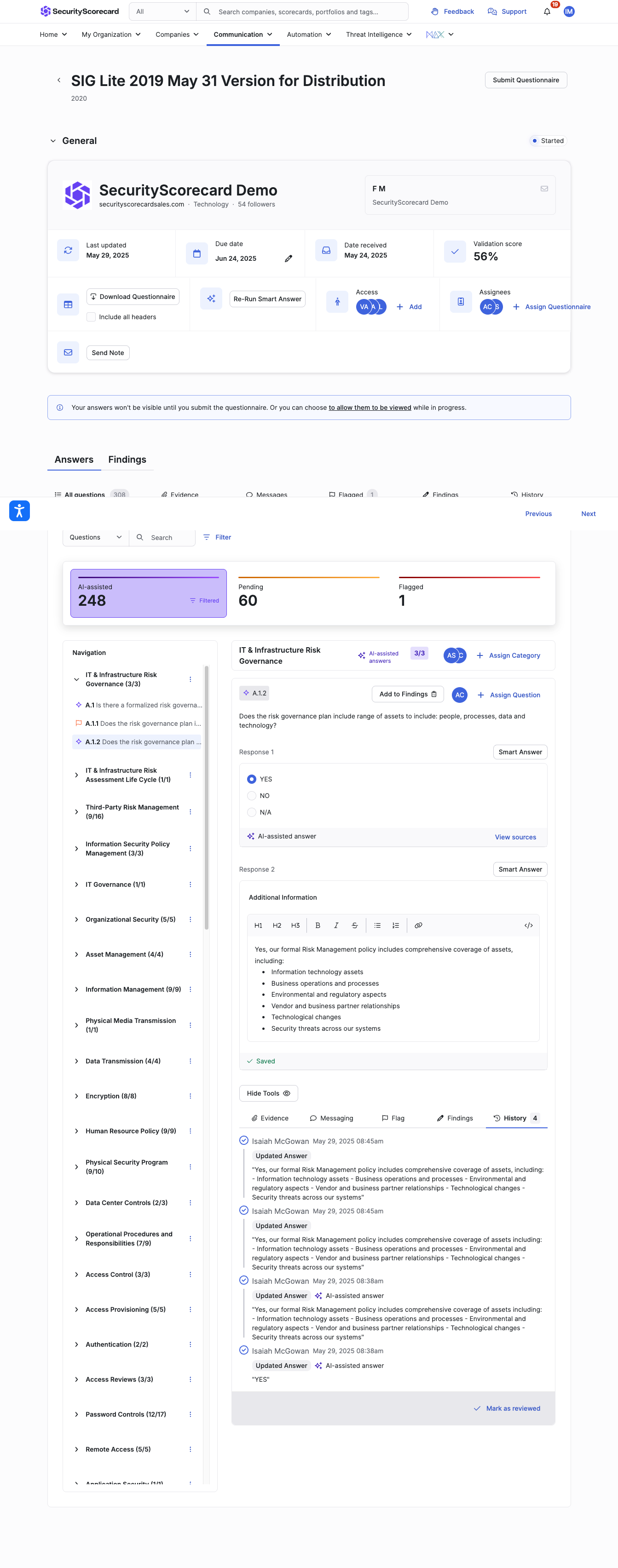Switch to Findings tab
Screen dimensions: 618x1568
[x=127, y=459]
